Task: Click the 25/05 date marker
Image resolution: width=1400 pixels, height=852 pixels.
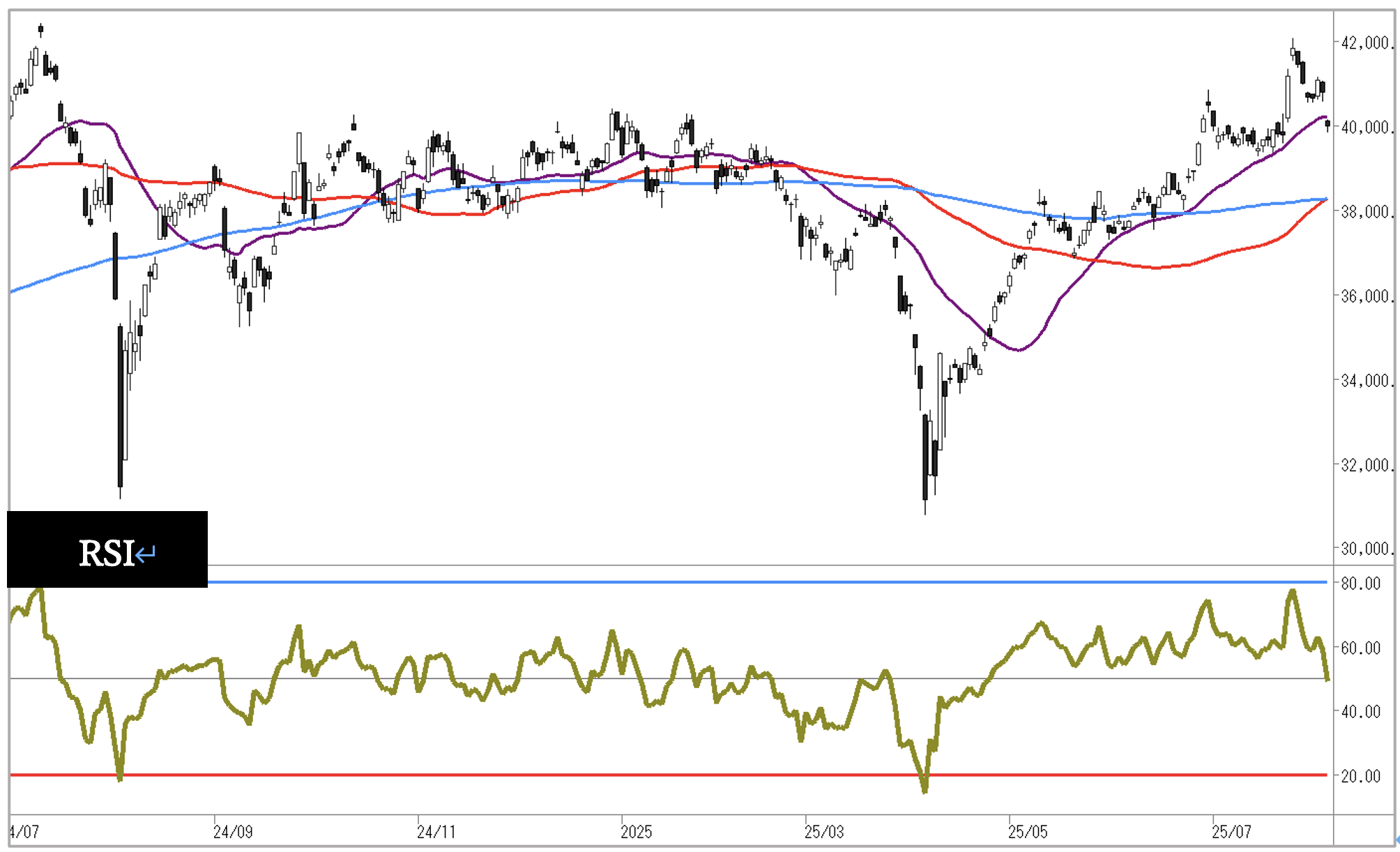Action: [1028, 832]
